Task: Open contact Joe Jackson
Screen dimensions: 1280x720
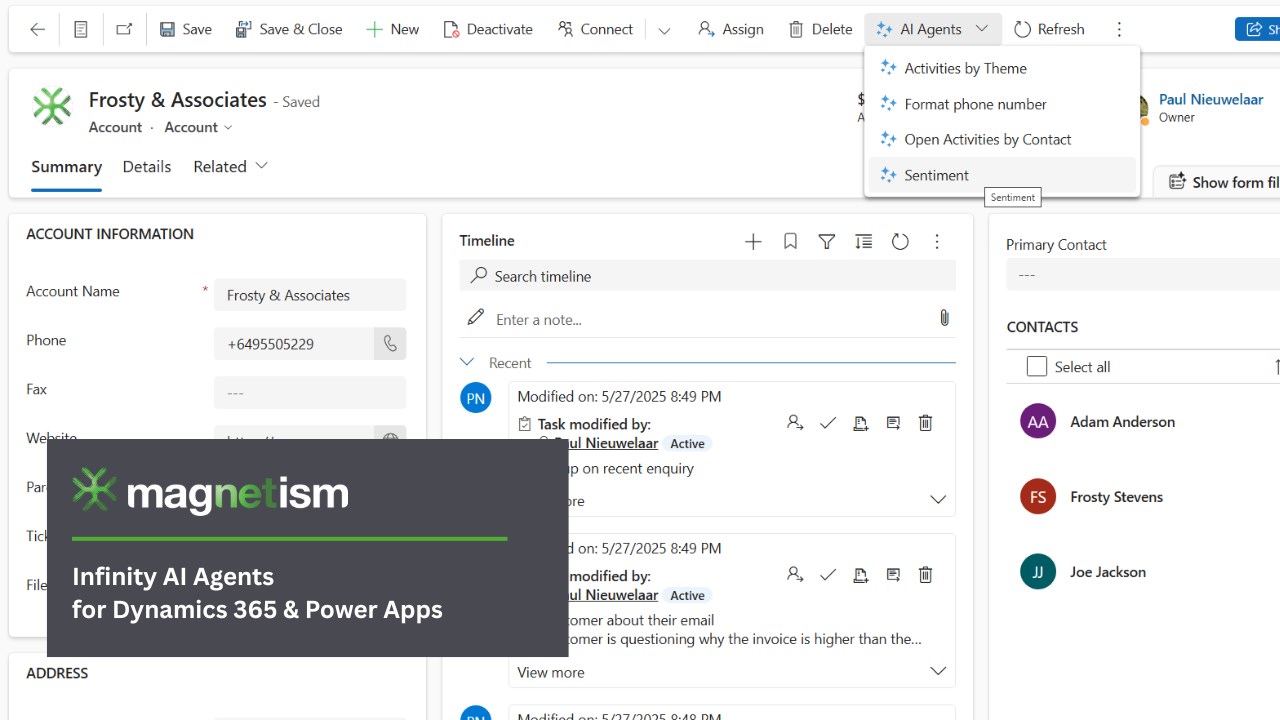Action: tap(1108, 572)
